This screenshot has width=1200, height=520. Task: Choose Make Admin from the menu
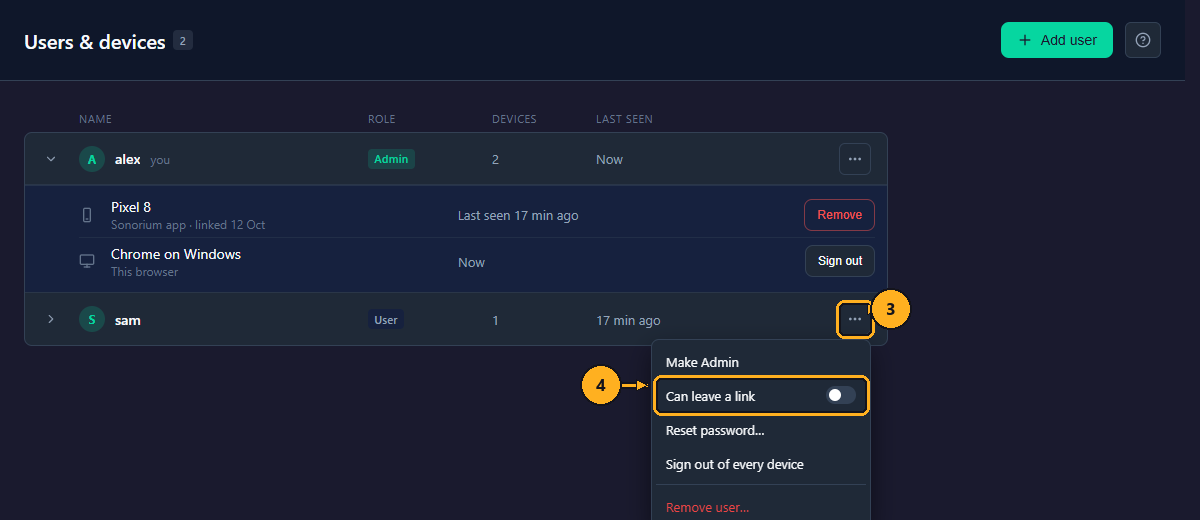(x=761, y=362)
